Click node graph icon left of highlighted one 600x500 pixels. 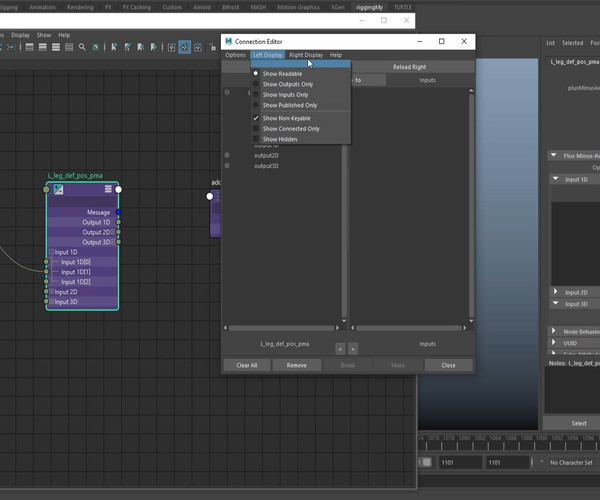(171, 47)
